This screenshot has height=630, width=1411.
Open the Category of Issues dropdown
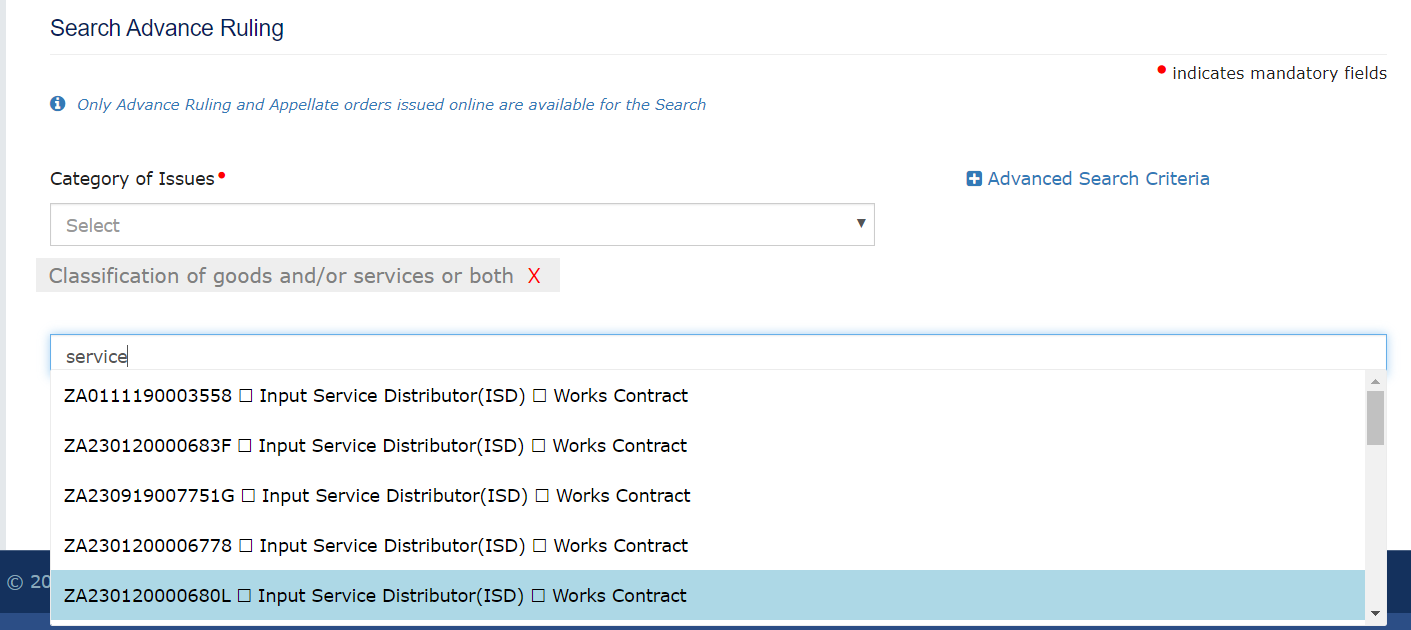coord(462,225)
